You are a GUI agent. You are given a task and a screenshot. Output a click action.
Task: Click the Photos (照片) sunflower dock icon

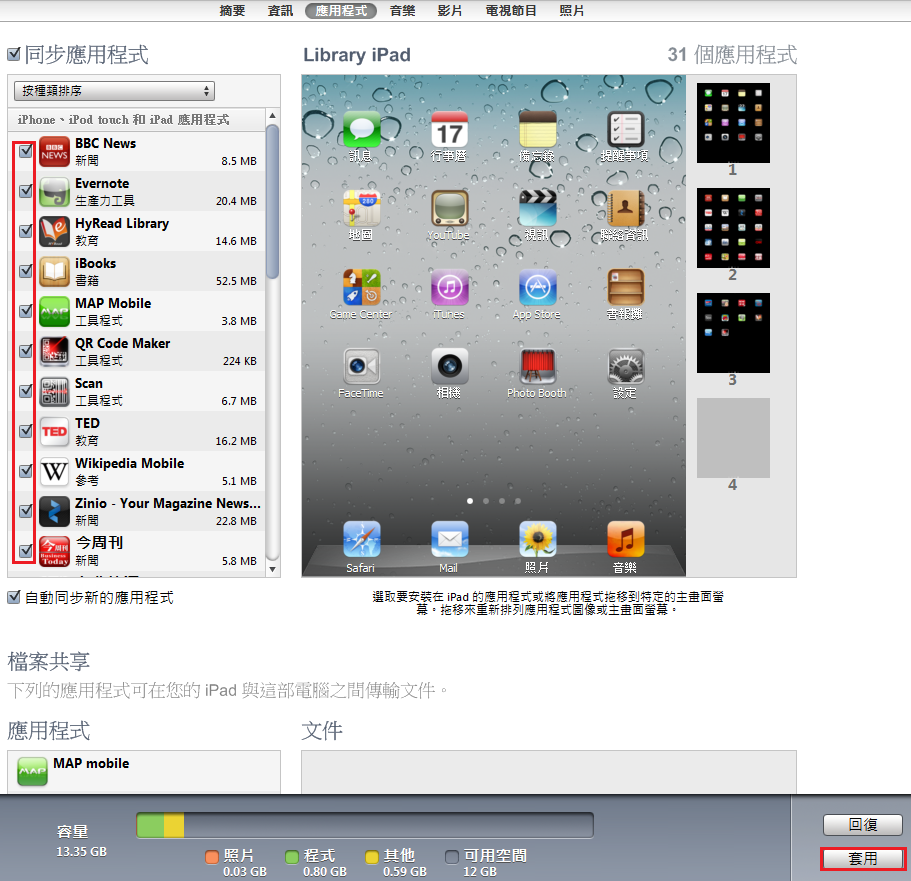pyautogui.click(x=537, y=539)
